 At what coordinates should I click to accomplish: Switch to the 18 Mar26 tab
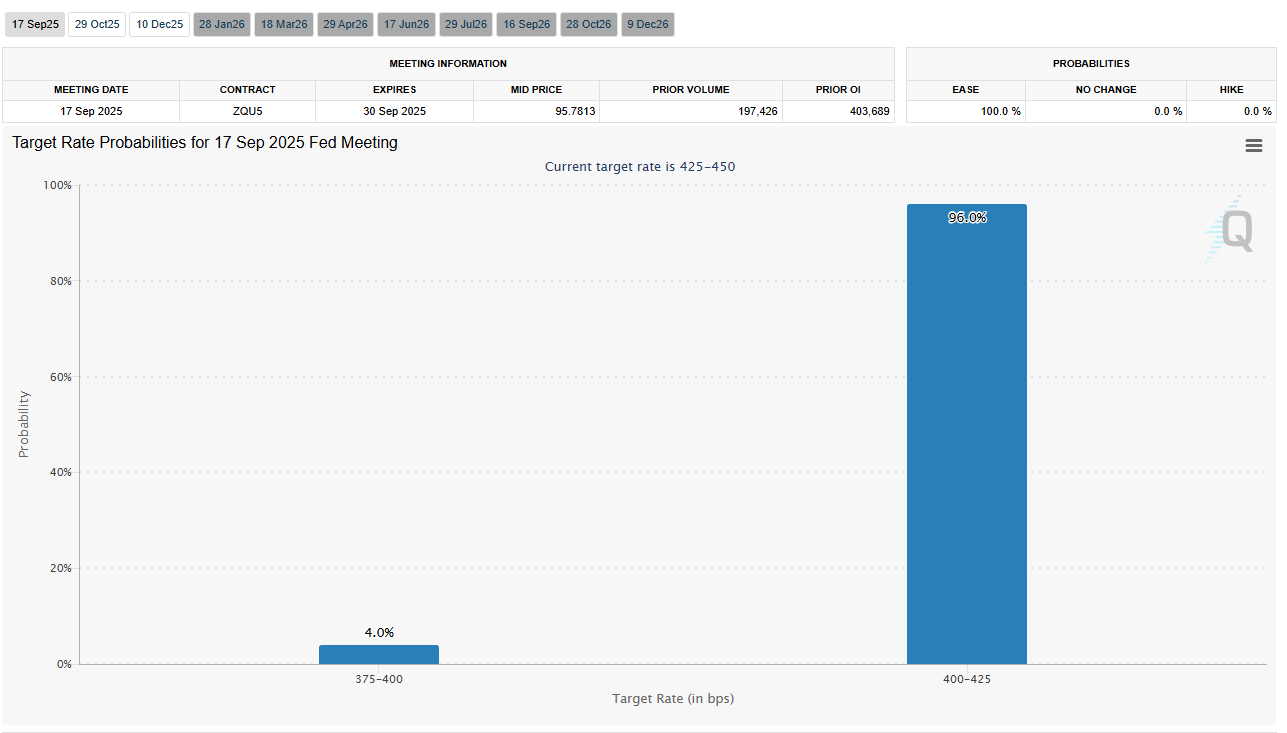(284, 24)
